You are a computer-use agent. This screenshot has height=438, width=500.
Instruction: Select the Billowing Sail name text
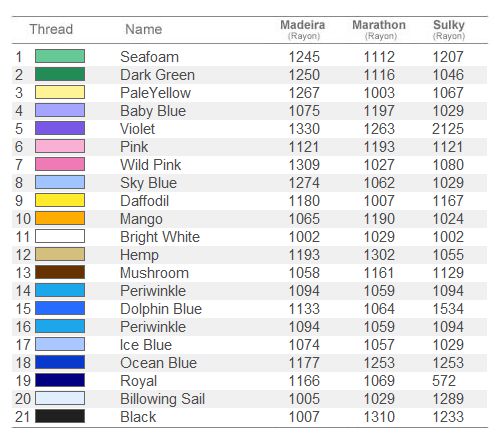pyautogui.click(x=163, y=399)
